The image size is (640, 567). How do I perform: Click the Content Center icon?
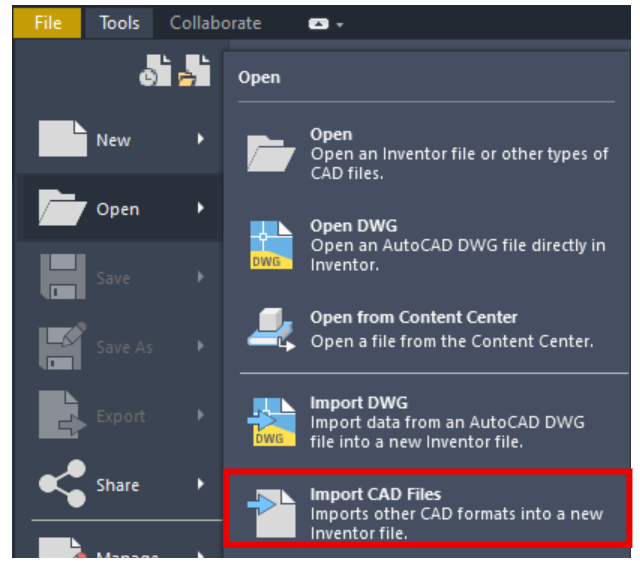point(271,328)
